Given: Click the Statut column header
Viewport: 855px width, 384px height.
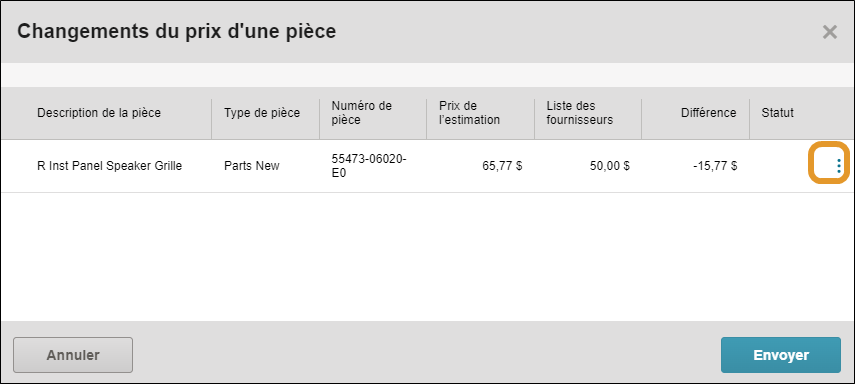Looking at the screenshot, I should (x=778, y=113).
